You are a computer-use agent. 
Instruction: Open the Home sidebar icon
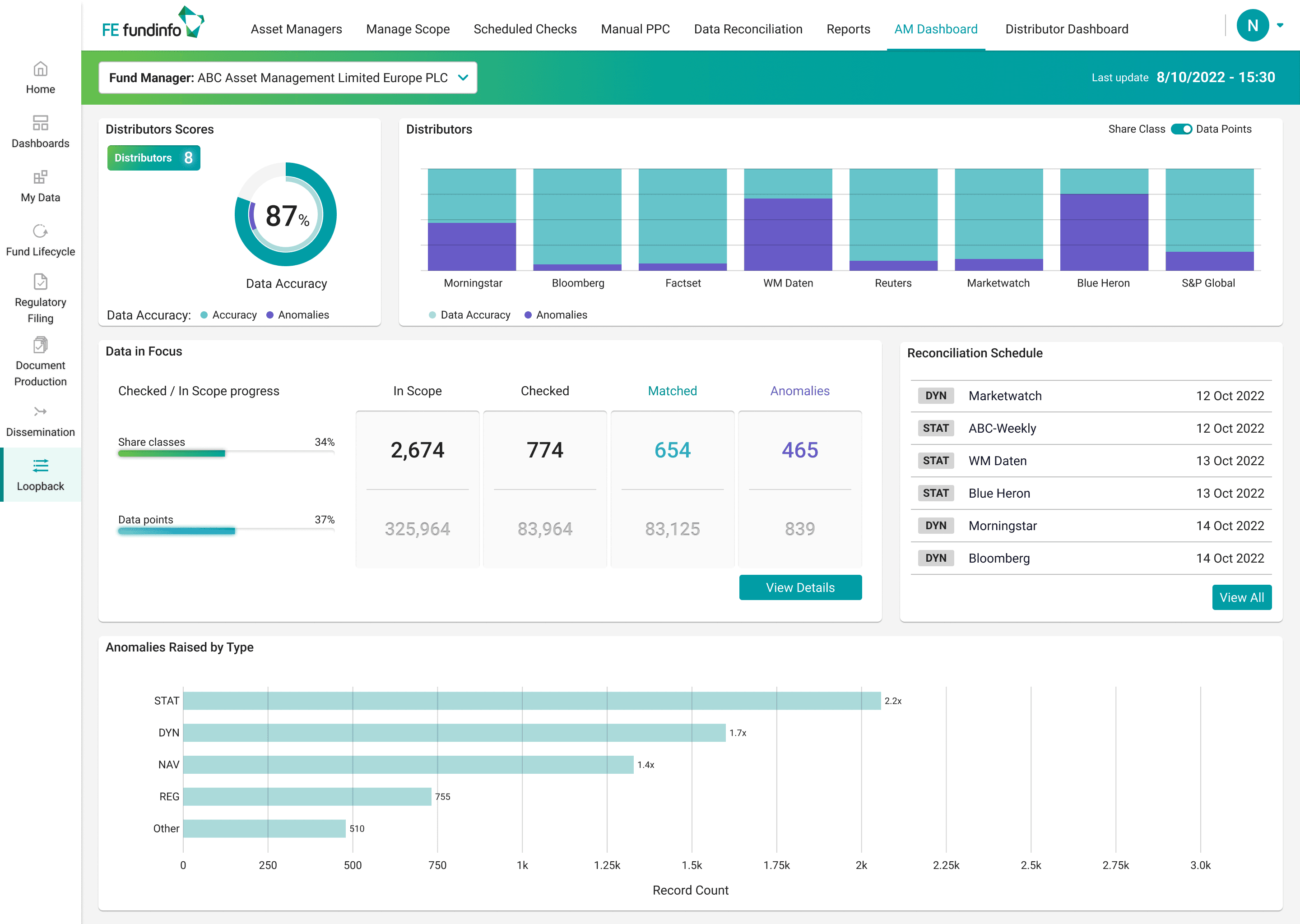[x=40, y=69]
